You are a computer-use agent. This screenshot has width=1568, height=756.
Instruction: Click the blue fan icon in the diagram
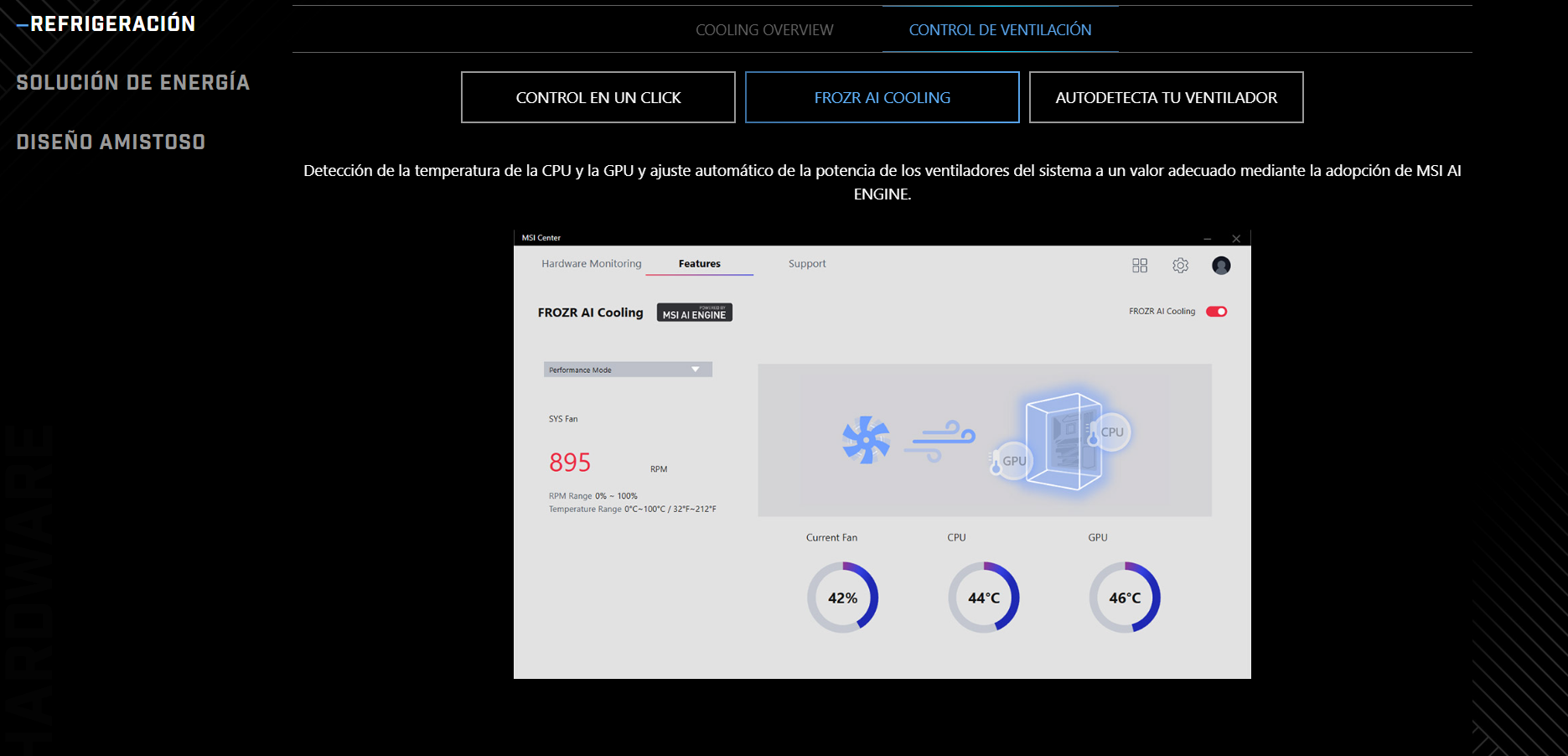[866, 440]
